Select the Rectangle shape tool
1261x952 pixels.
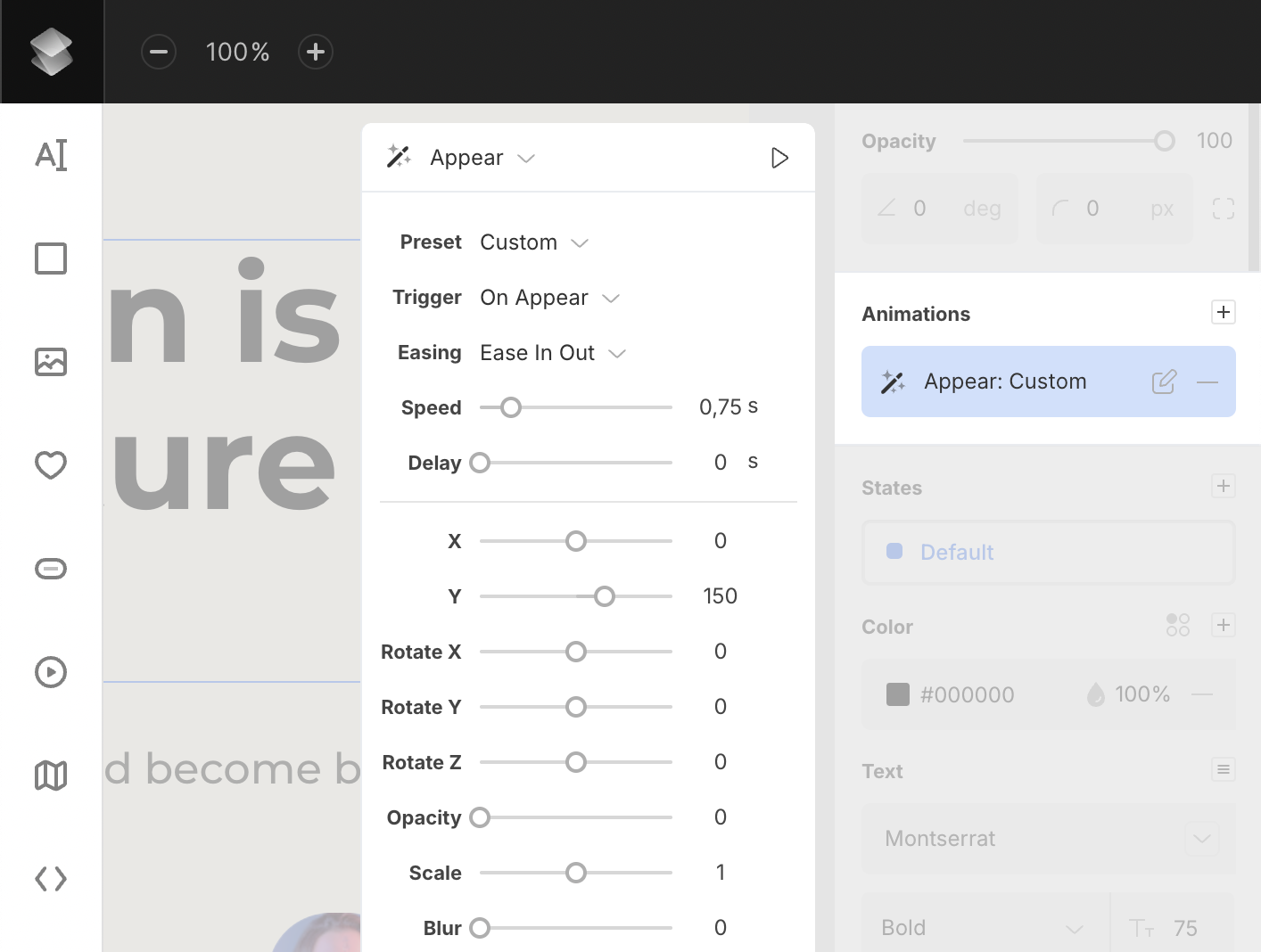[x=51, y=259]
